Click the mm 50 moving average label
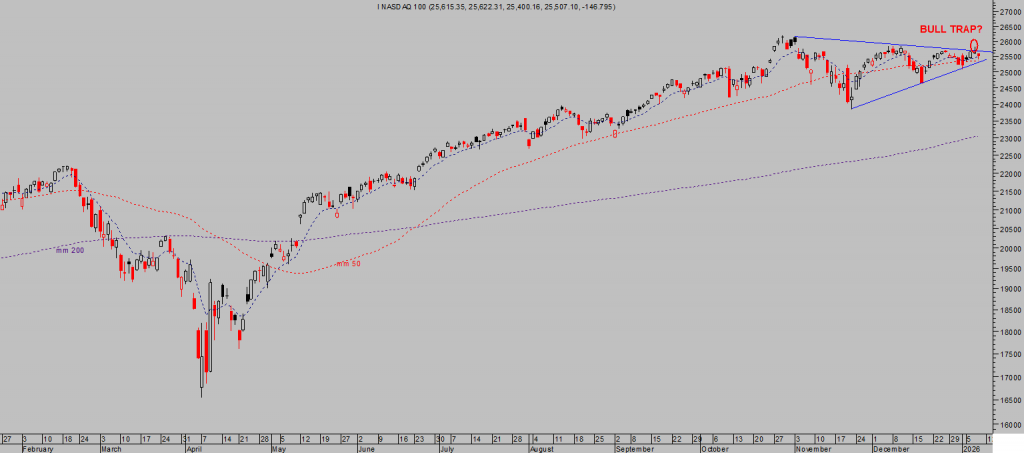Image resolution: width=1024 pixels, height=453 pixels. 347,262
